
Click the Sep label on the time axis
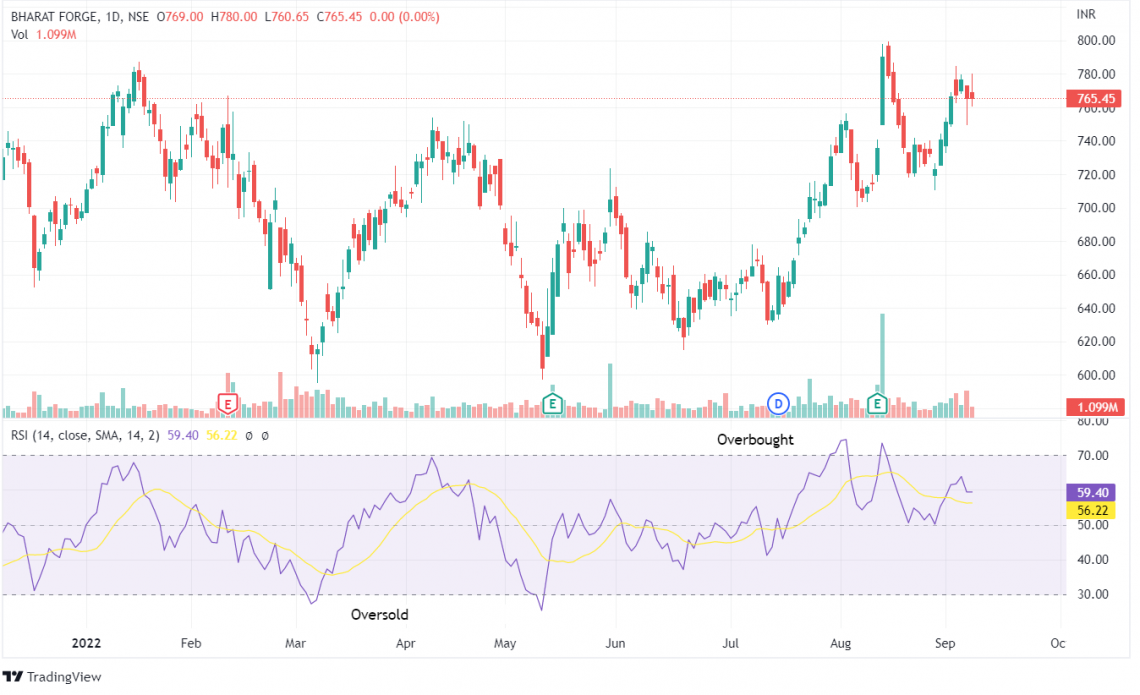tap(945, 644)
